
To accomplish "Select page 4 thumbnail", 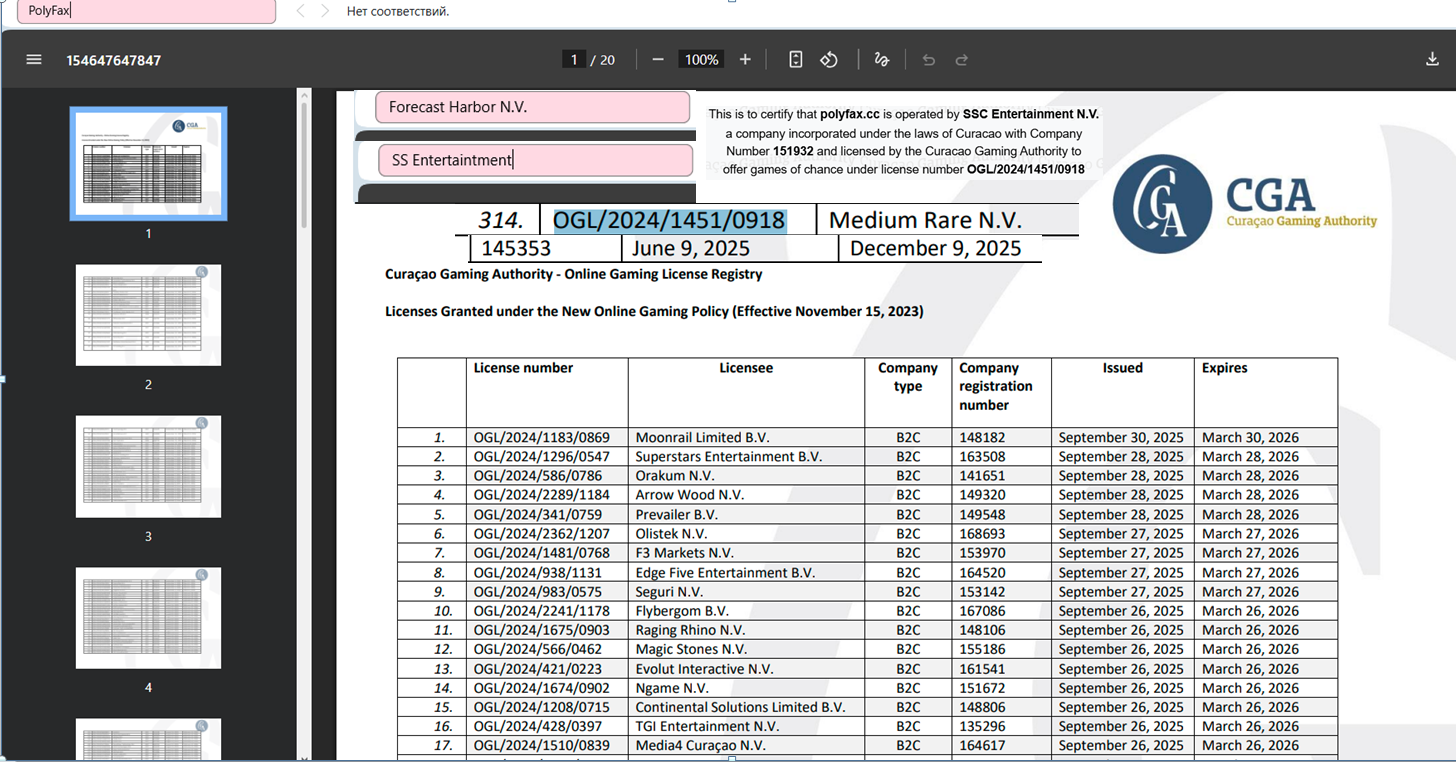I will tap(148, 618).
